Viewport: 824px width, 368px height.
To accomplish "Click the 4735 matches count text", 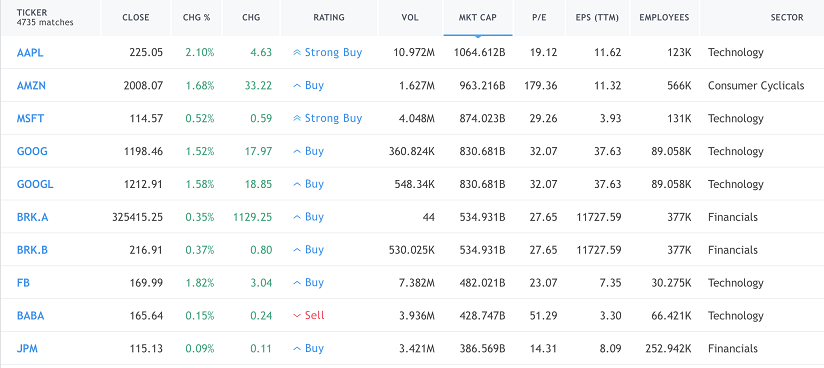I will (x=45, y=23).
